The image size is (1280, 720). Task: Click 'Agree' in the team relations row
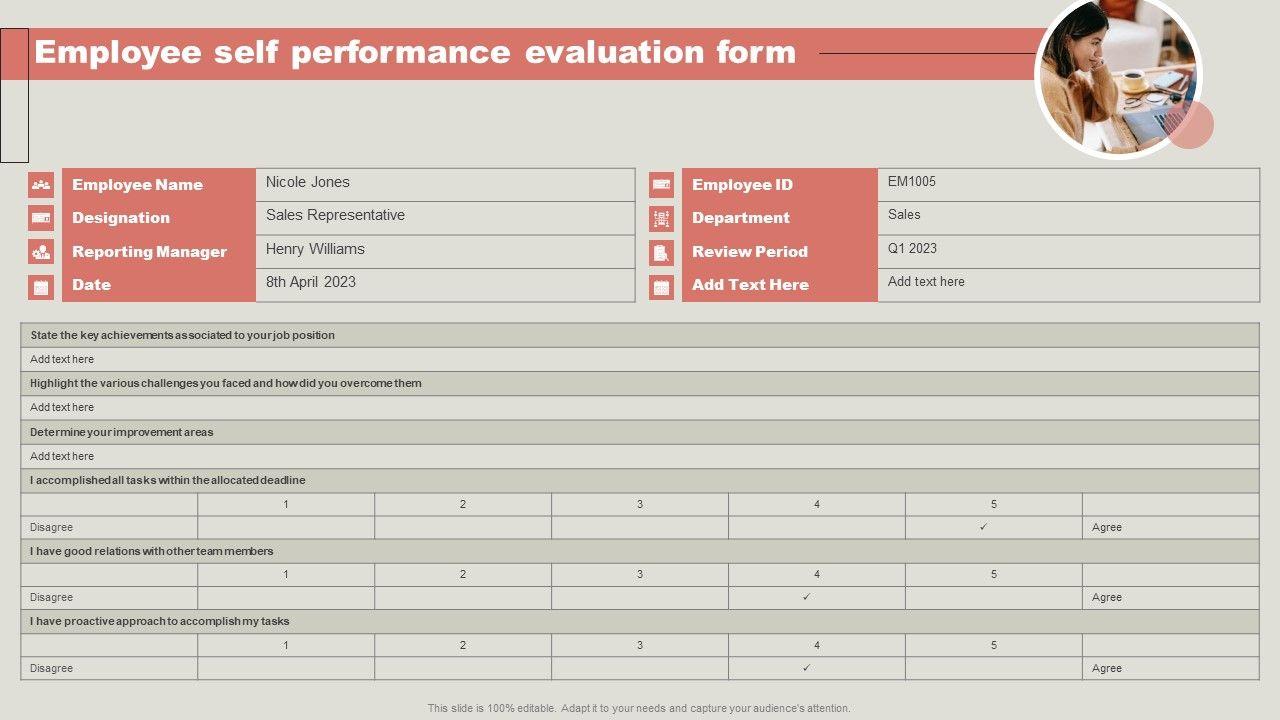point(1107,597)
